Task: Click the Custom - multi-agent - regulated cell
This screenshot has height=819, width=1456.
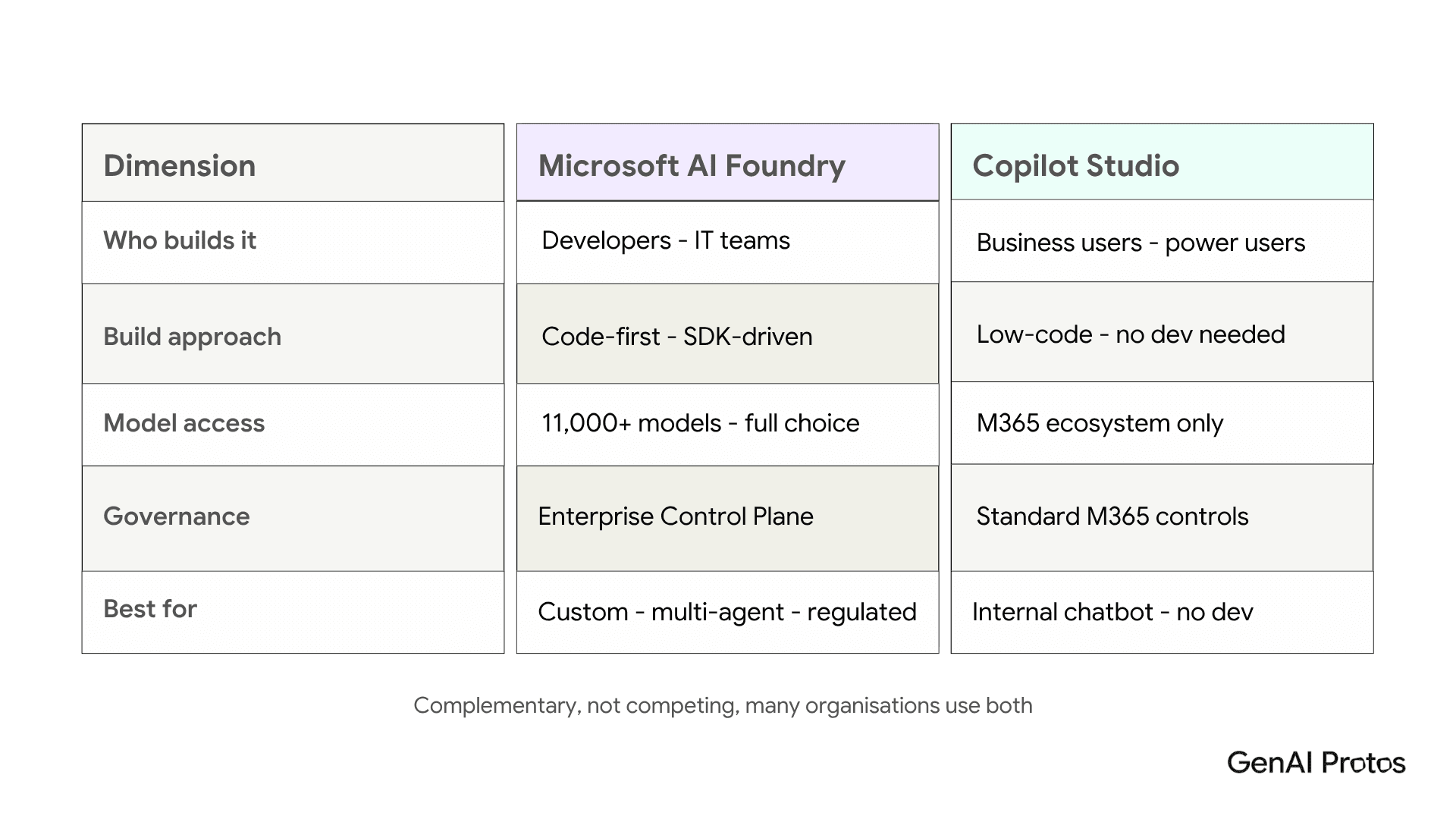Action: pos(727,612)
